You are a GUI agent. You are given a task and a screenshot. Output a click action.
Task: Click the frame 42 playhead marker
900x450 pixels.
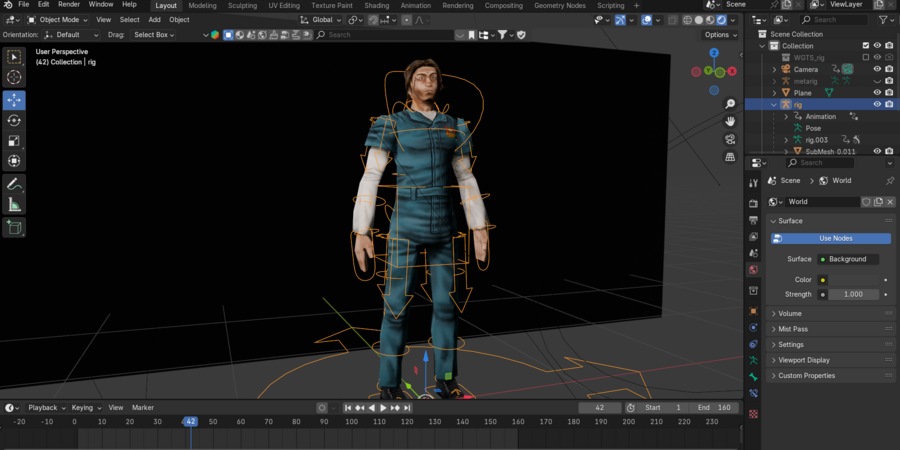pyautogui.click(x=191, y=421)
